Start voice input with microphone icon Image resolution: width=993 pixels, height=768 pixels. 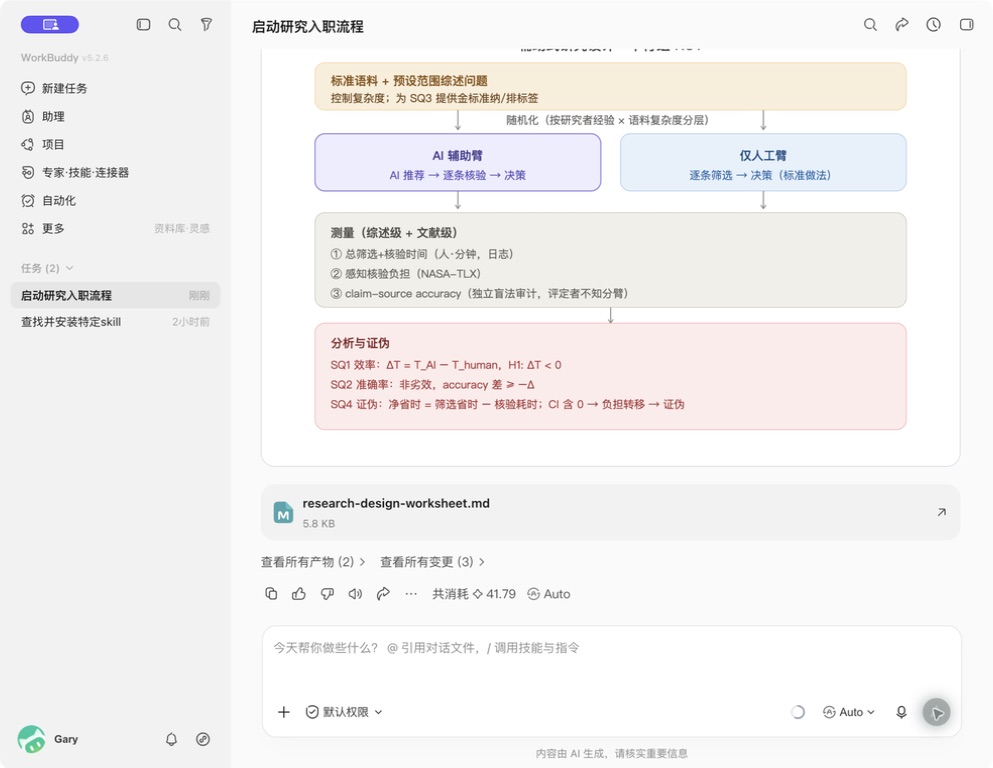901,712
